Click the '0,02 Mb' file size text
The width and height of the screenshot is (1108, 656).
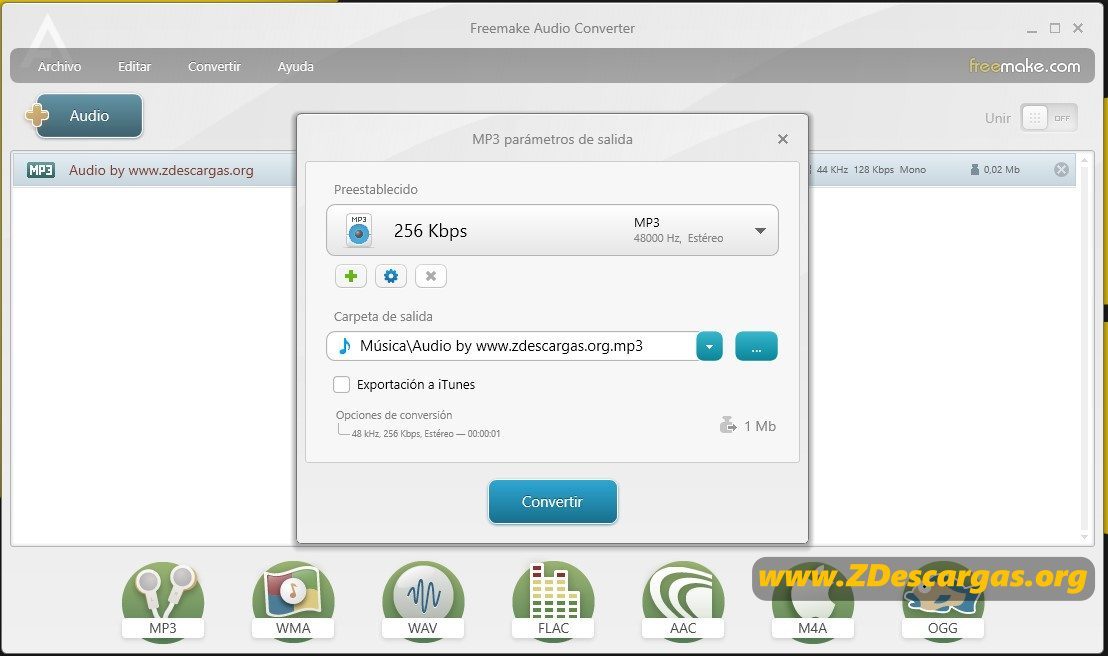pyautogui.click(x=1001, y=170)
